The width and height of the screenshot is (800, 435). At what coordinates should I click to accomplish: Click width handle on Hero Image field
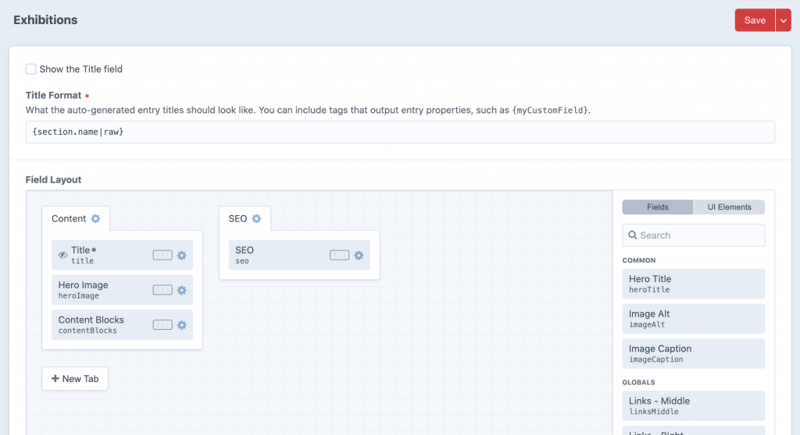[x=162, y=290]
